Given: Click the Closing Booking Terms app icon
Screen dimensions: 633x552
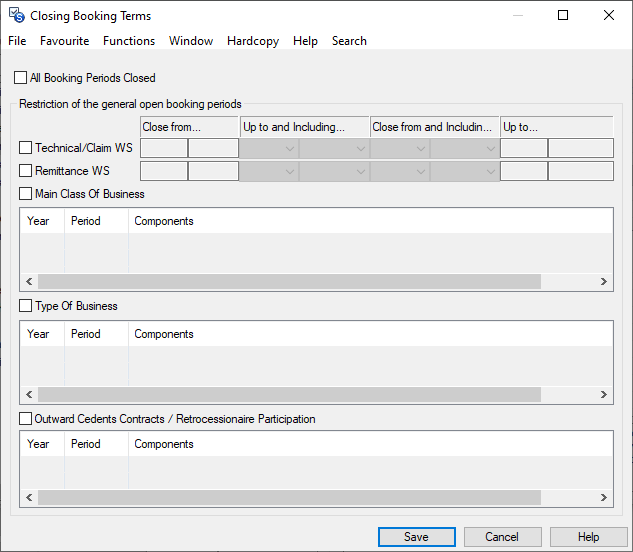Looking at the screenshot, I should (16, 15).
